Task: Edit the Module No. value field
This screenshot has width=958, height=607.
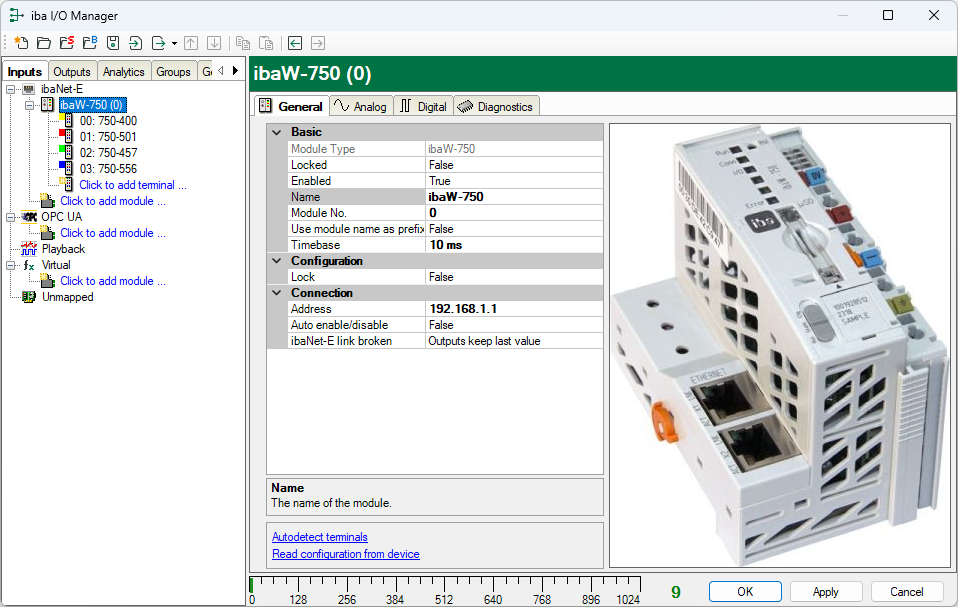Action: pyautogui.click(x=514, y=213)
